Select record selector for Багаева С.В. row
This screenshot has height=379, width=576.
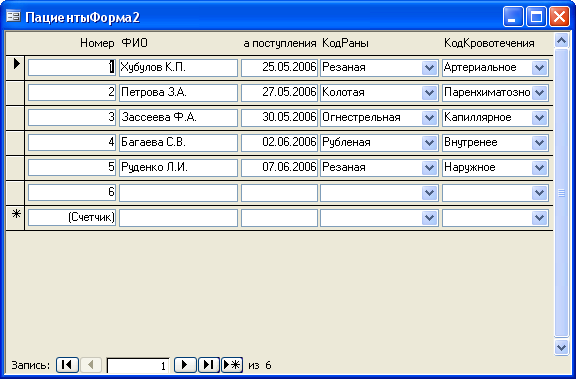[15, 143]
